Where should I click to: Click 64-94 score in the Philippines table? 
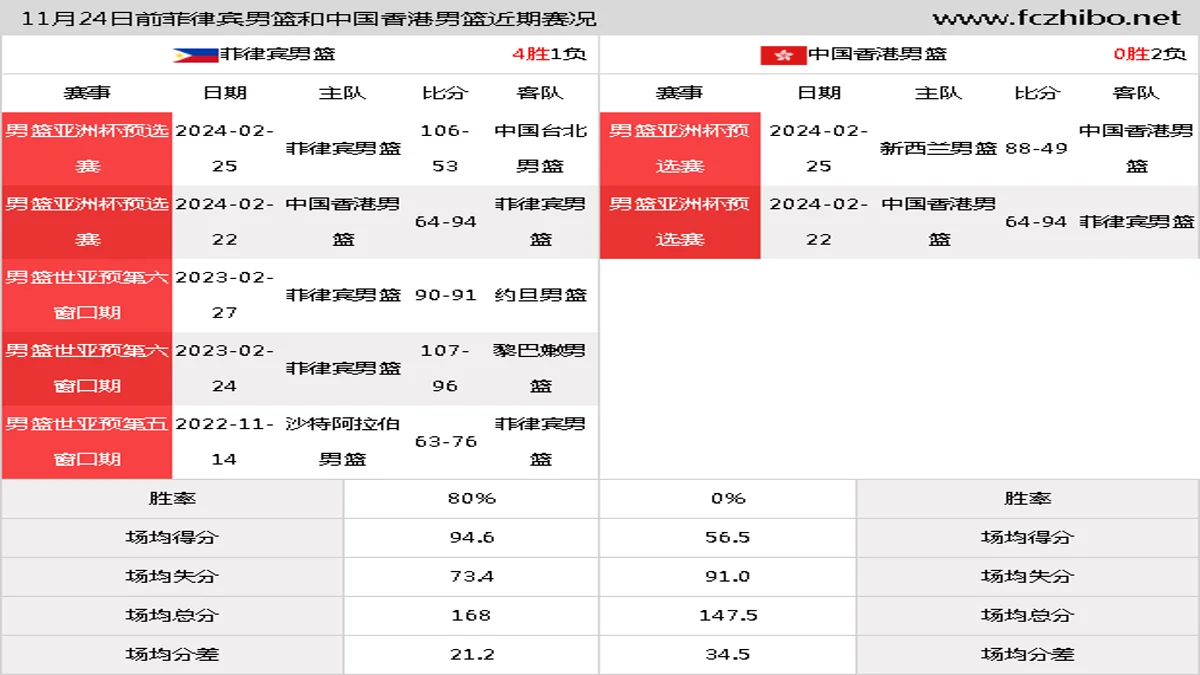point(445,221)
